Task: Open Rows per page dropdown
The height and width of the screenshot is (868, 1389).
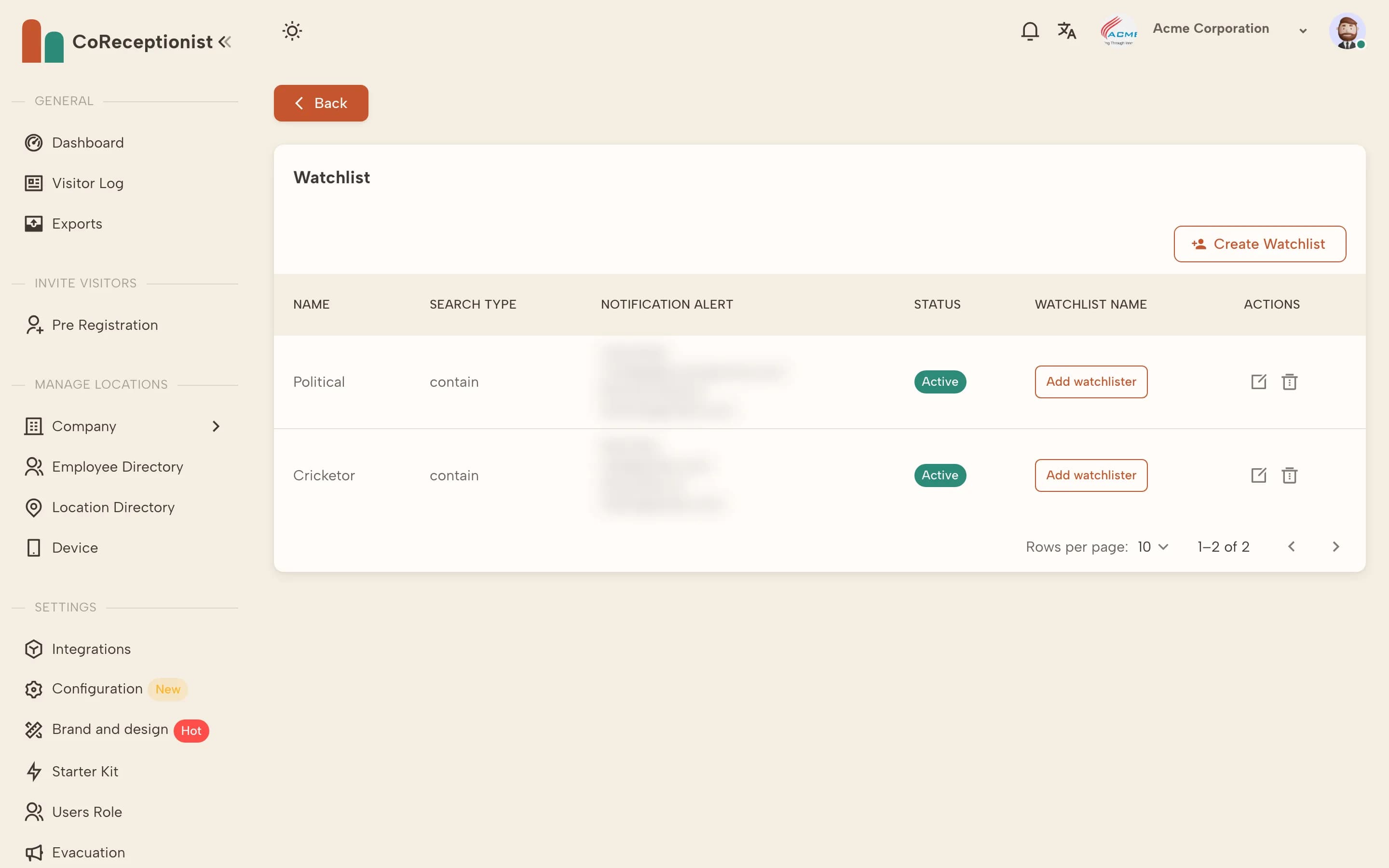Action: (1153, 546)
